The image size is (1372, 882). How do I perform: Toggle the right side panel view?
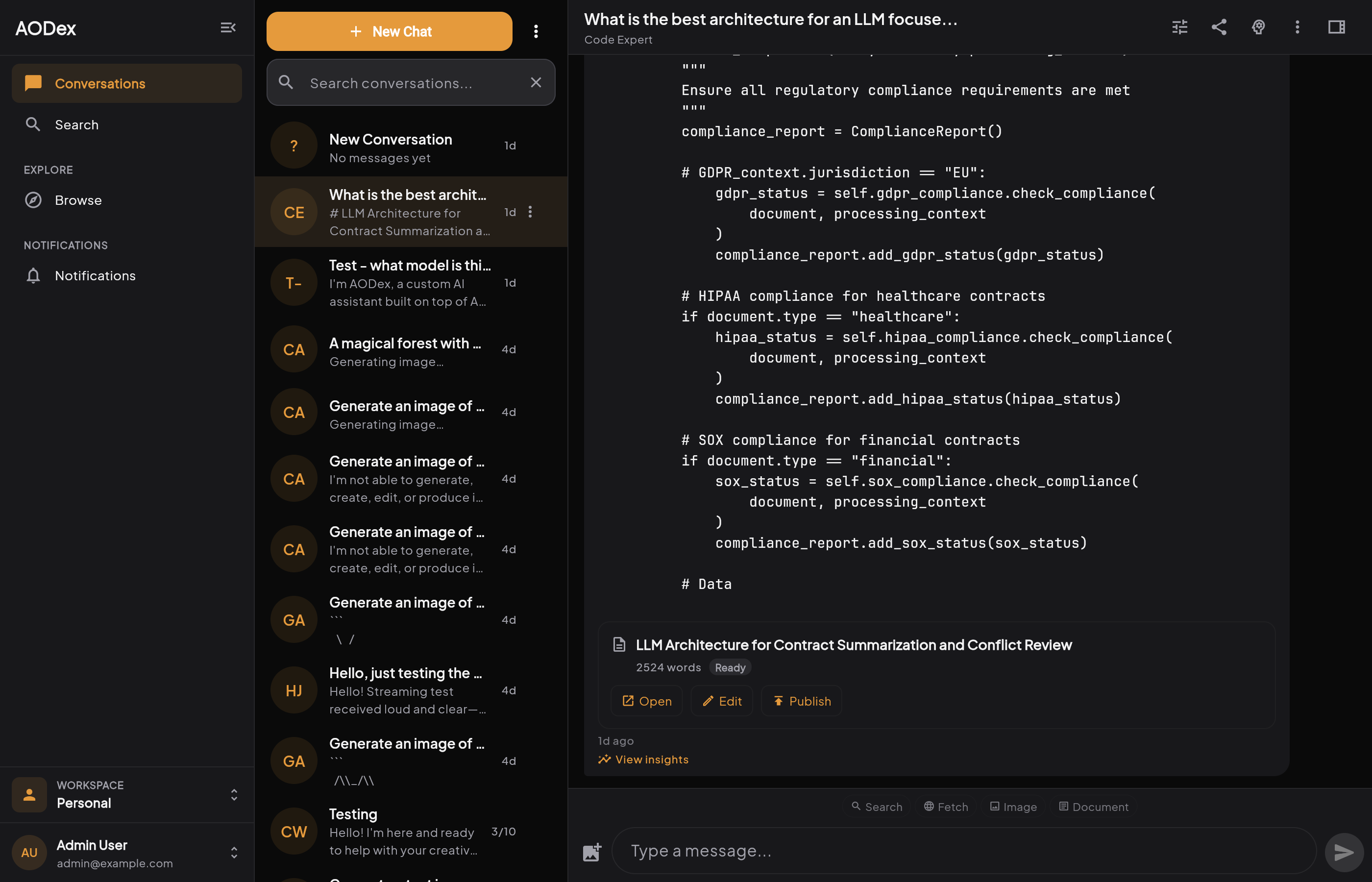[x=1337, y=27]
